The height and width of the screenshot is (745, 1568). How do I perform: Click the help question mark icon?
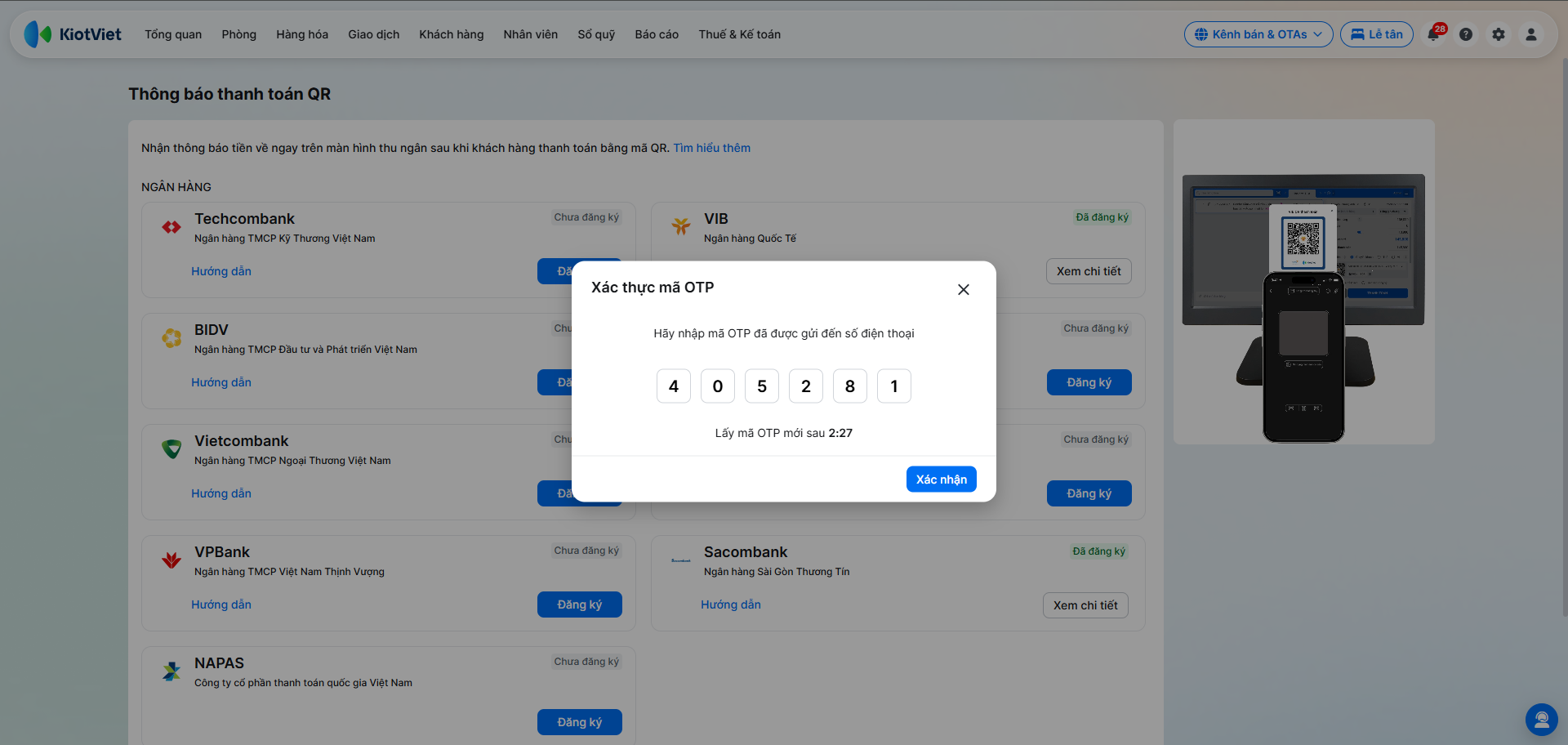[1466, 34]
